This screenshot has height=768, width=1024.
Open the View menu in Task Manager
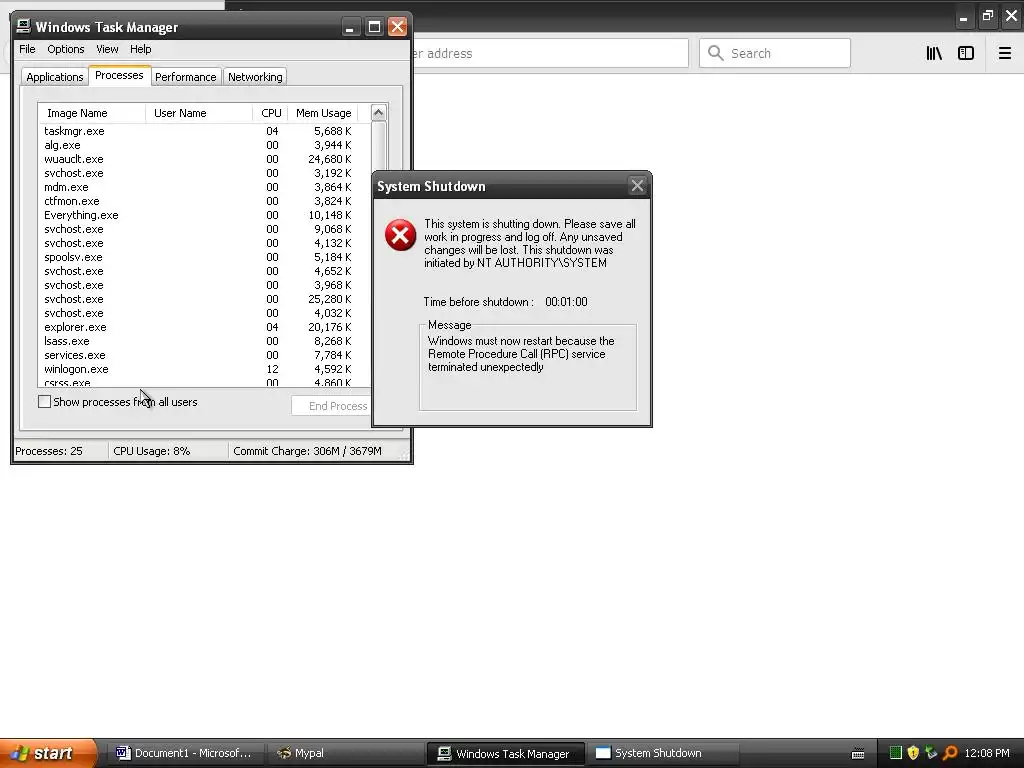pyautogui.click(x=107, y=49)
